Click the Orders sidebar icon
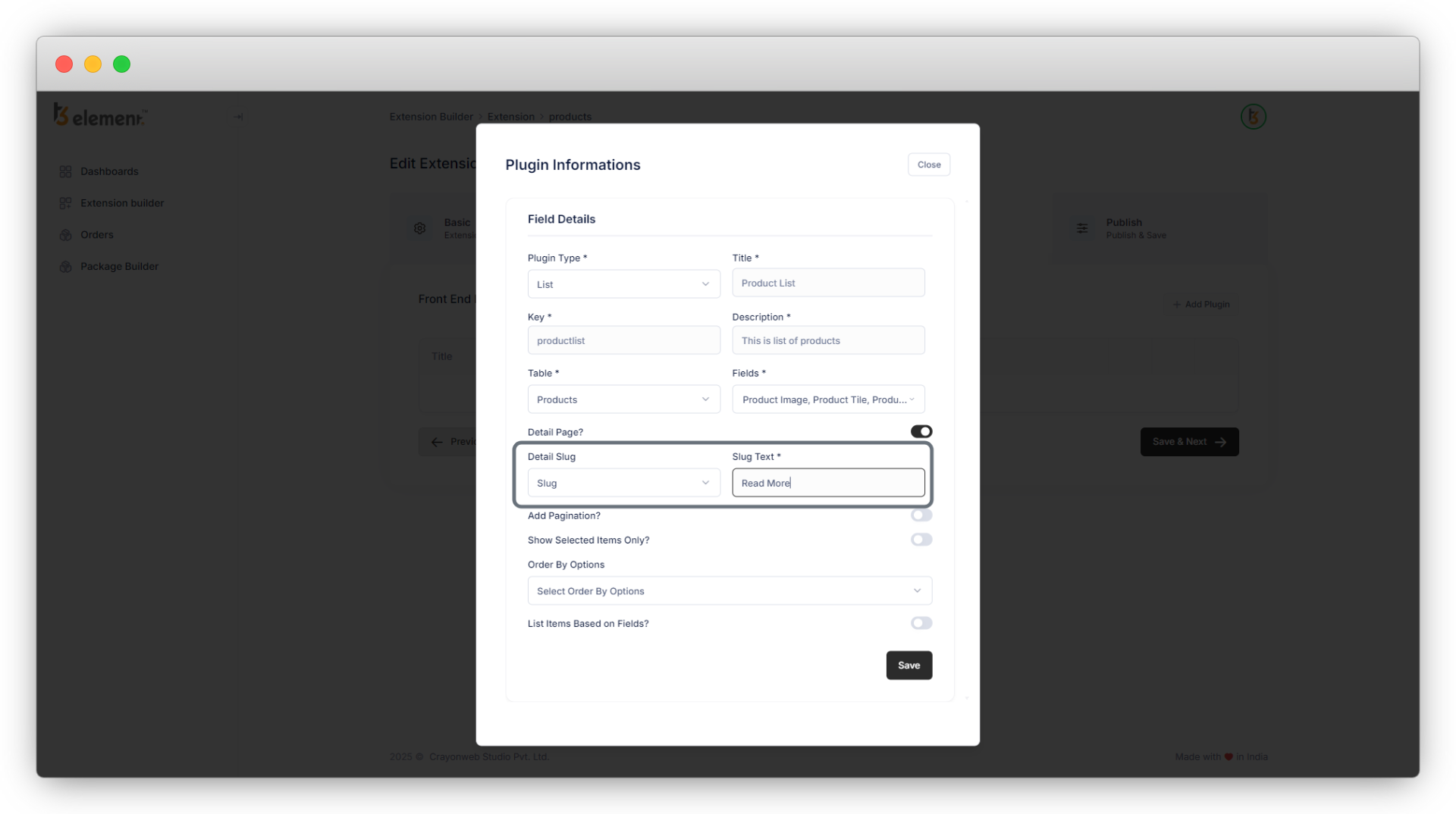The width and height of the screenshot is (1456, 814). point(65,235)
